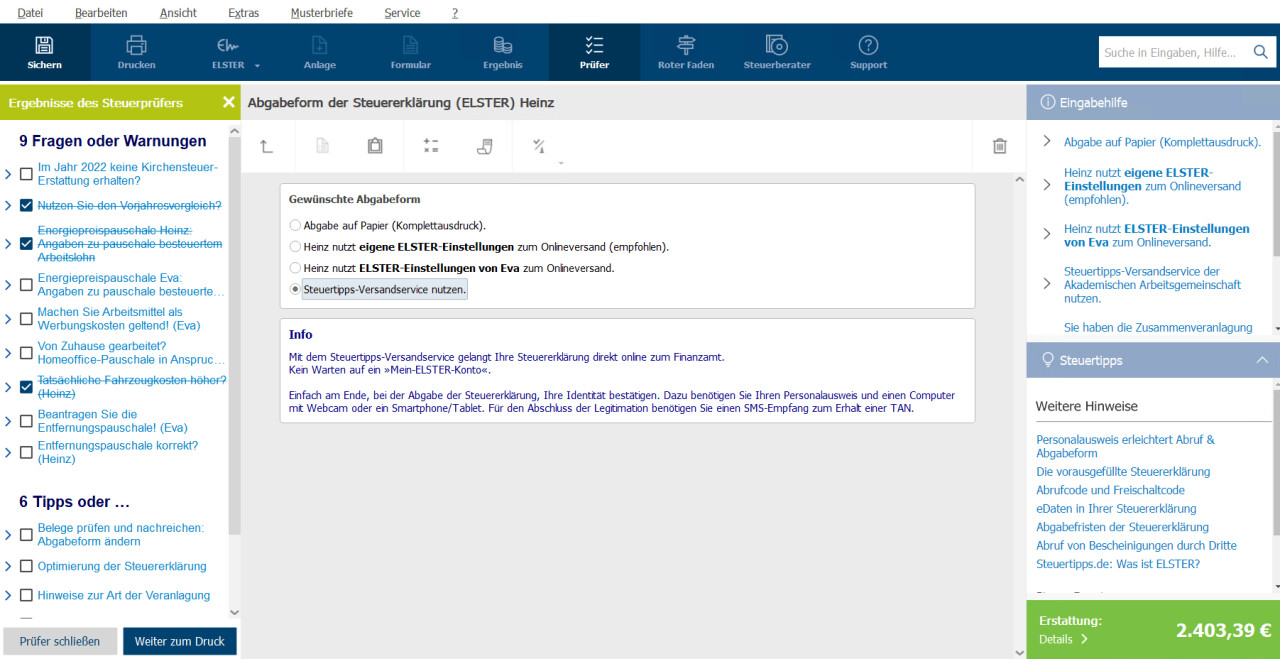Open the Musterbriefe menu
1280x659 pixels.
321,13
